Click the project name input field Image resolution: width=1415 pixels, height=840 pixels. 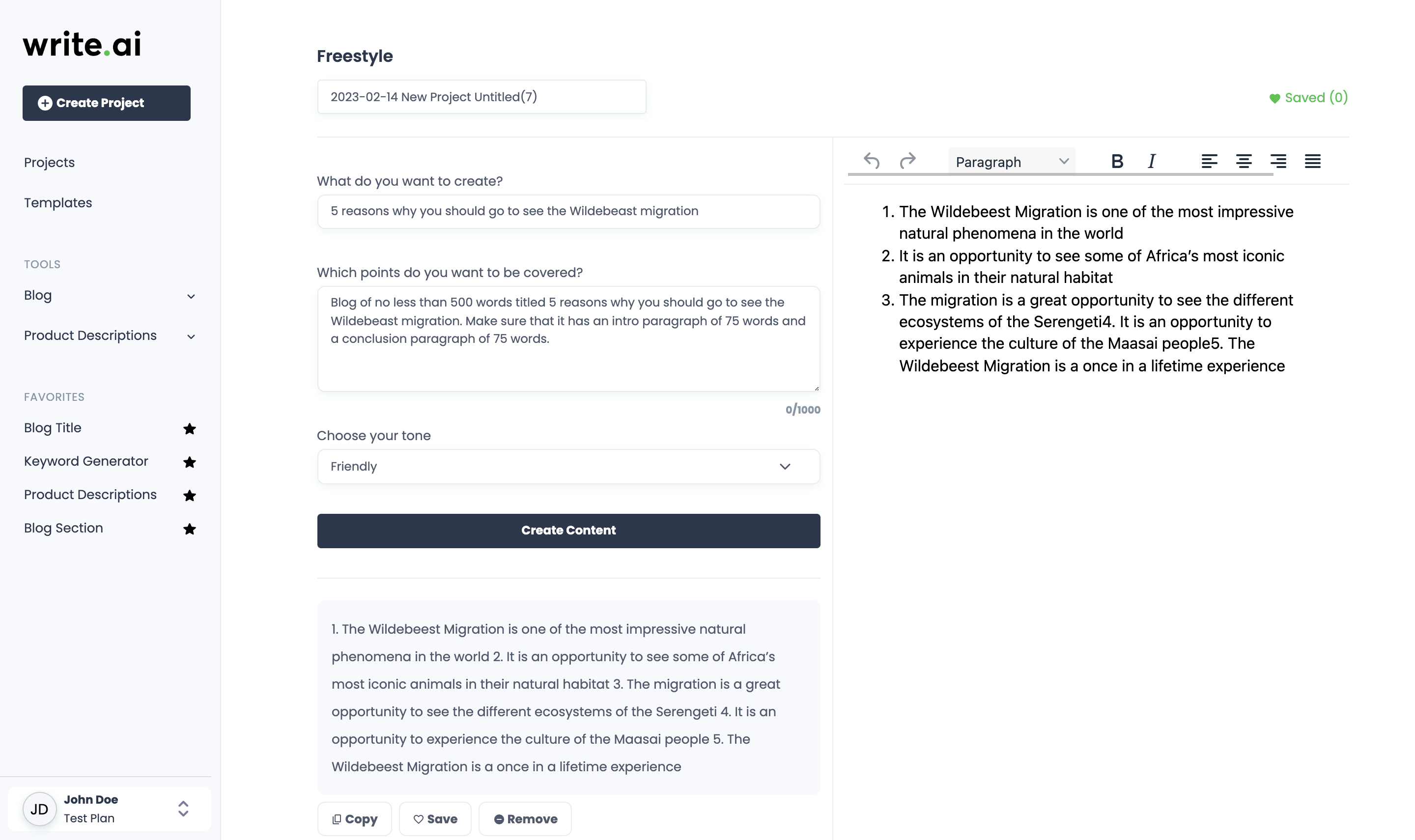(481, 97)
